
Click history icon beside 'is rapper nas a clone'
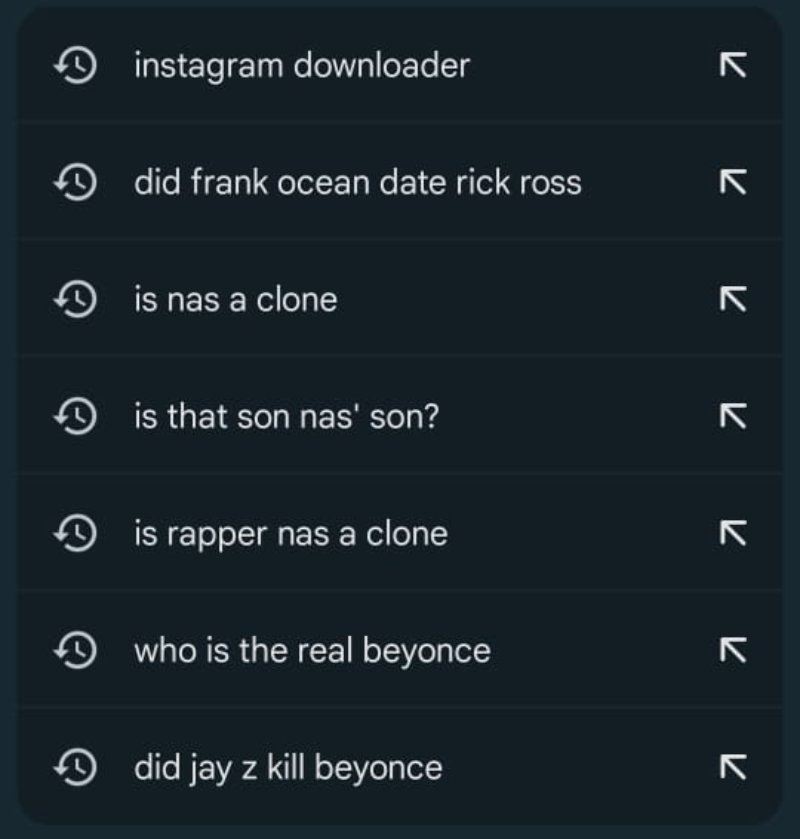(x=76, y=533)
